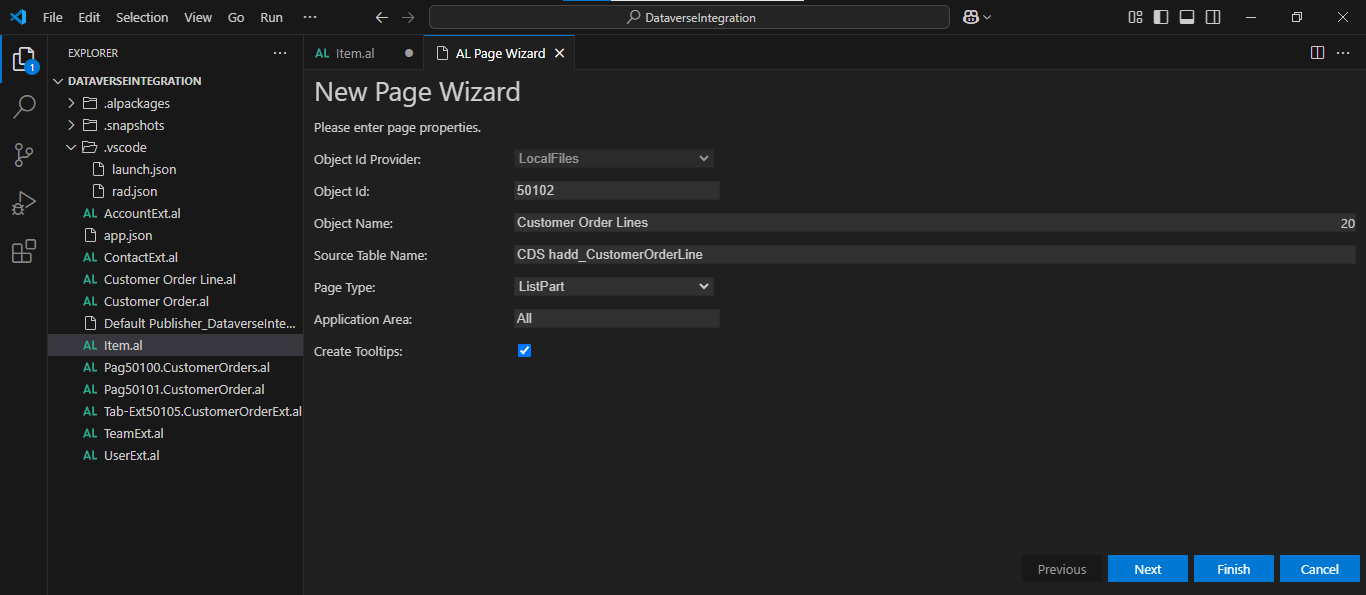The image size is (1366, 595).
Task: Open the Page Type dropdown
Action: click(613, 287)
